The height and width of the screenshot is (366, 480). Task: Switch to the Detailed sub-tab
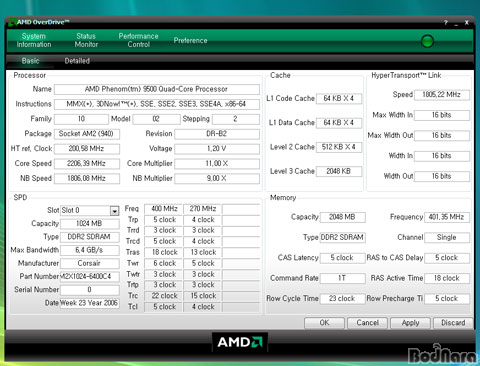click(x=77, y=61)
